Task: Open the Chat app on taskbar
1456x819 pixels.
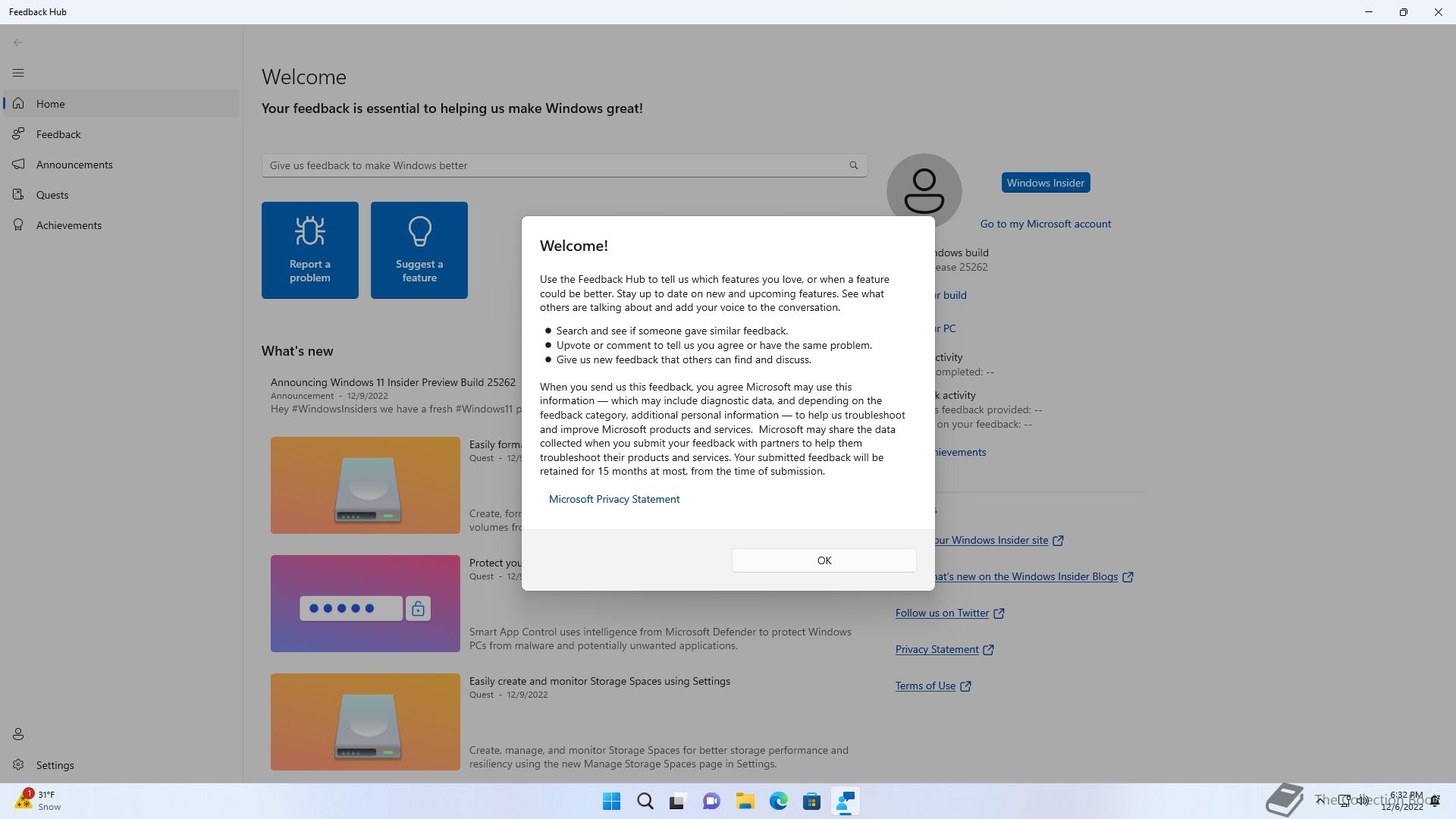Action: [x=711, y=802]
